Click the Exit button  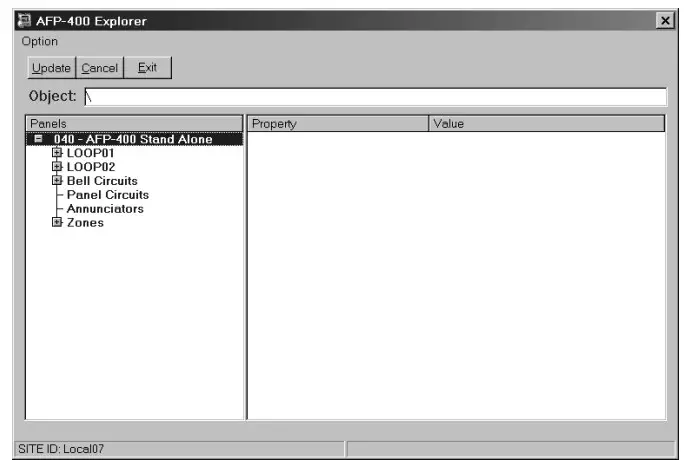(147, 68)
